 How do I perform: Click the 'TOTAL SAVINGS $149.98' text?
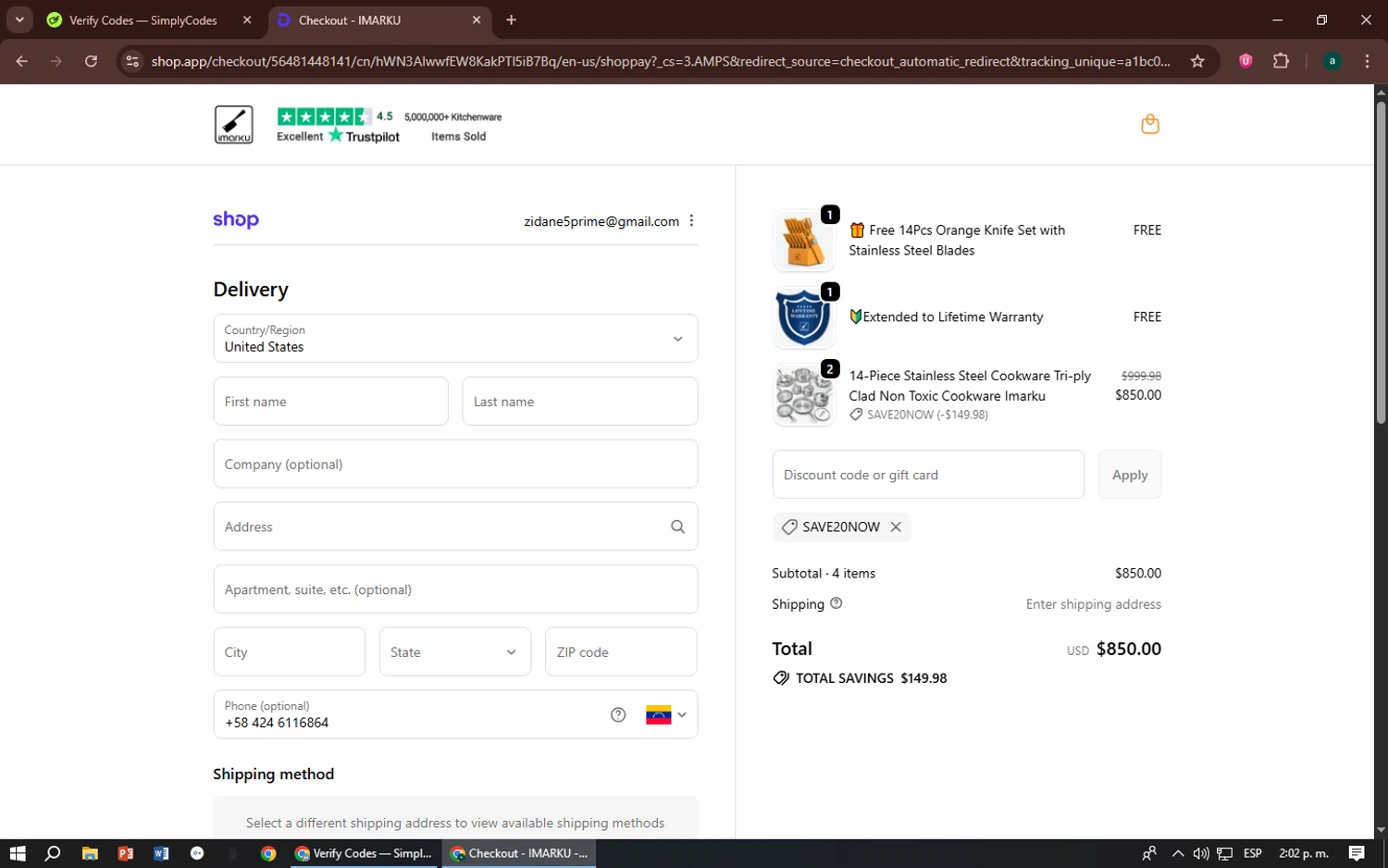[871, 678]
